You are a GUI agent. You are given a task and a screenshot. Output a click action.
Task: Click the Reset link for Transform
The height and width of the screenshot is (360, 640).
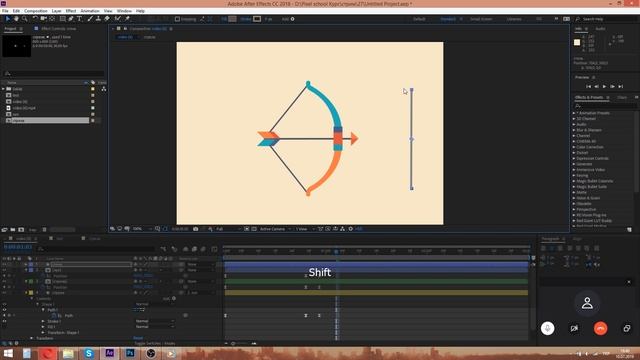click(x=138, y=338)
